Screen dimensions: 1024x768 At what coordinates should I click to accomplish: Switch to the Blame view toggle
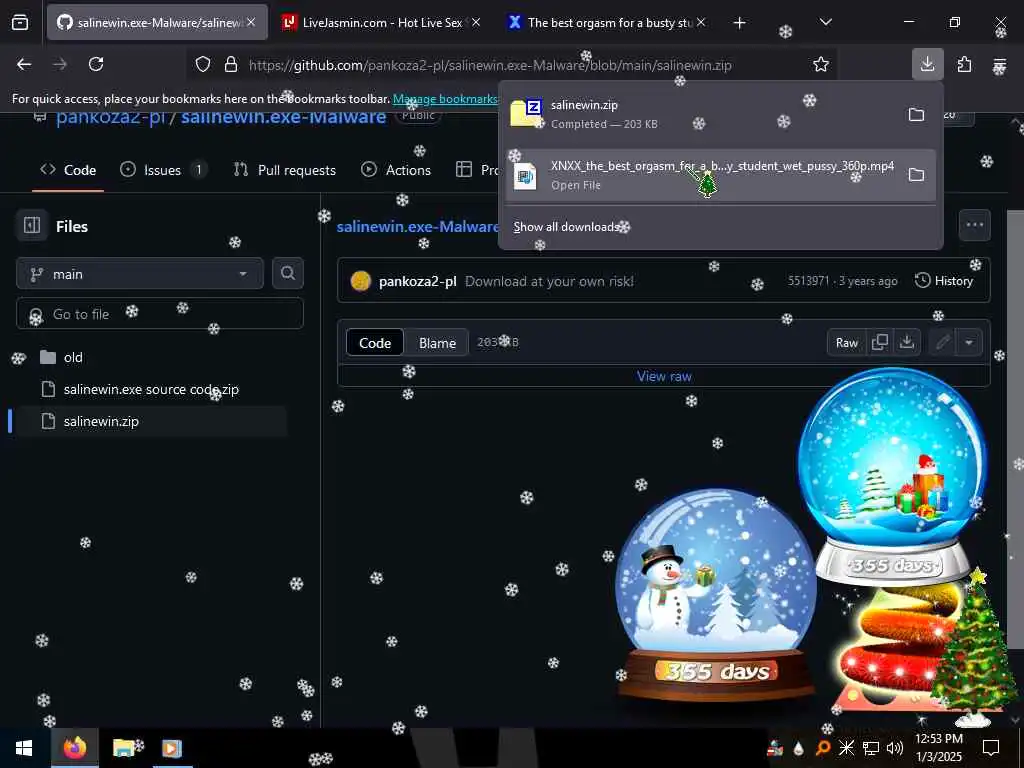click(x=437, y=343)
